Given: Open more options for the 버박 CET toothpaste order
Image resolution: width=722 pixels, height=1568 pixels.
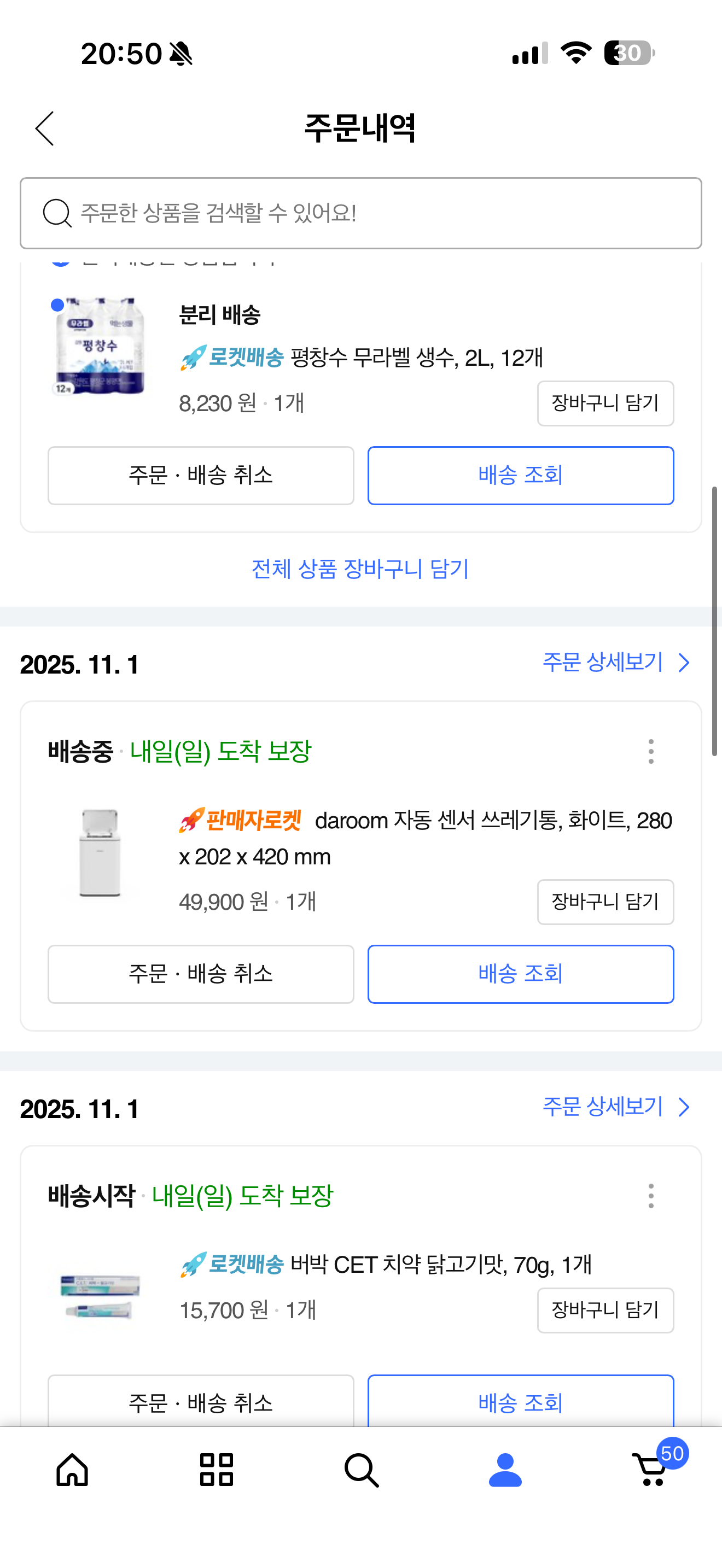Looking at the screenshot, I should [651, 1196].
